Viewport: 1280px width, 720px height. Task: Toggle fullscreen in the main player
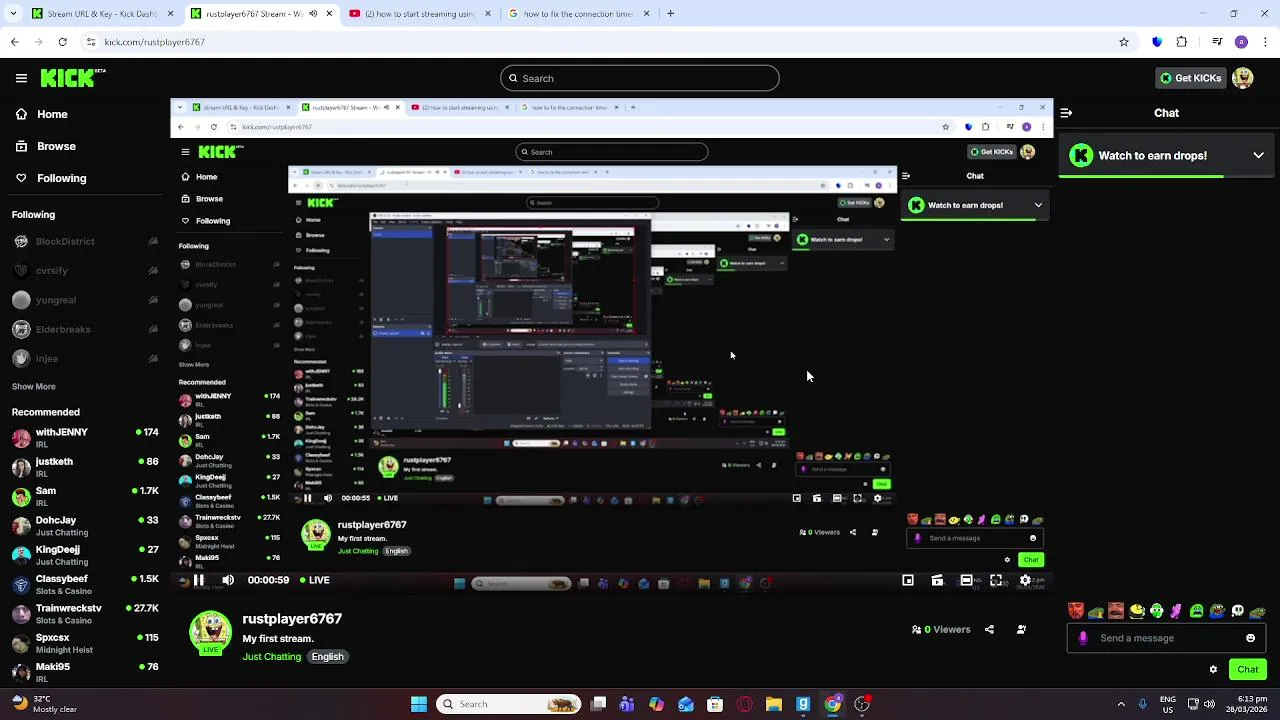coord(996,580)
